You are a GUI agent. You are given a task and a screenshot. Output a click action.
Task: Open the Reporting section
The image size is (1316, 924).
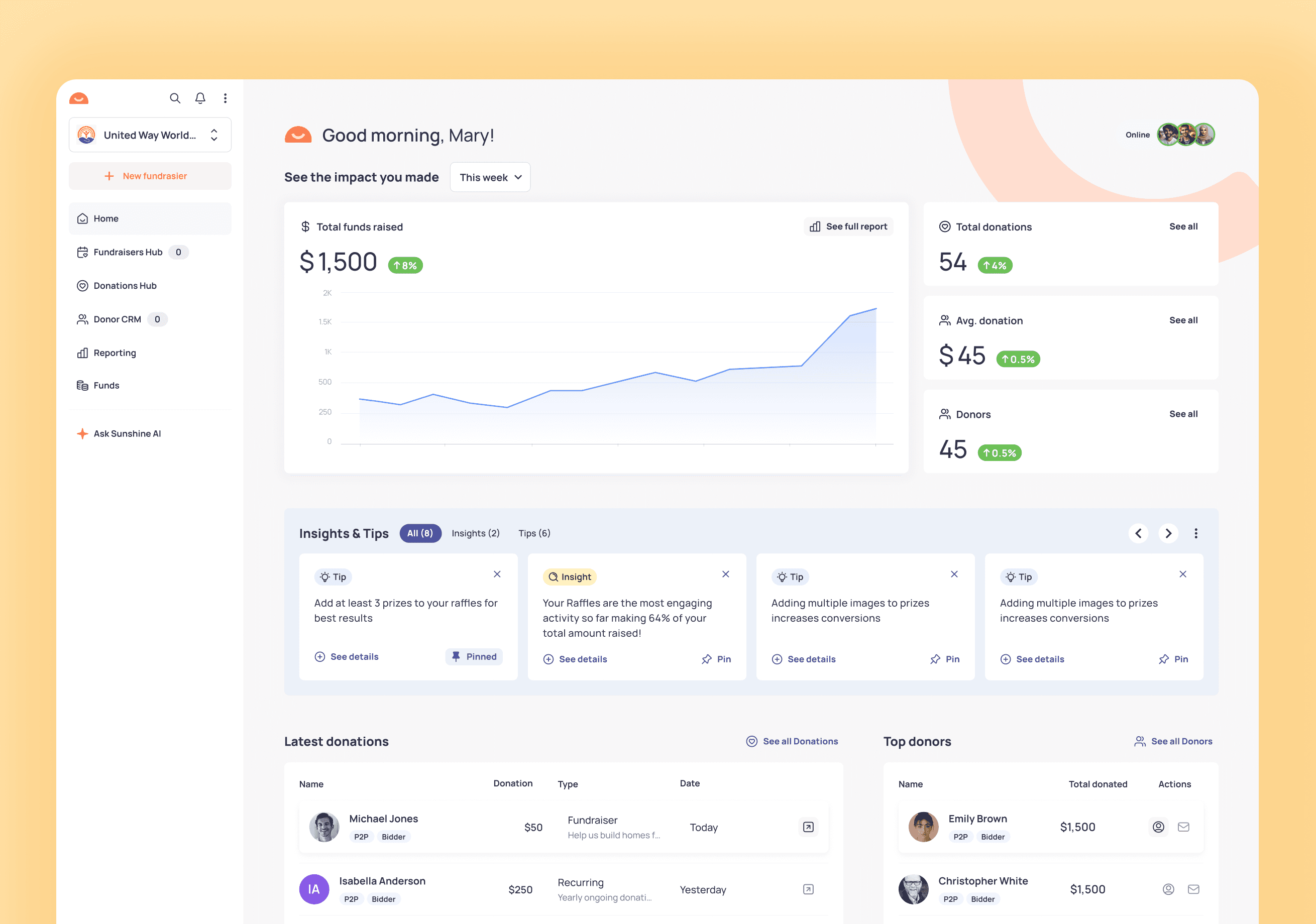point(115,353)
